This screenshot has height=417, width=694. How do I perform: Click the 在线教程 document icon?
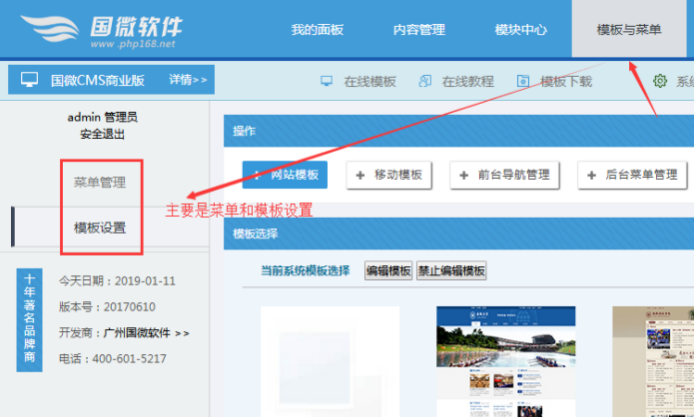(x=425, y=81)
